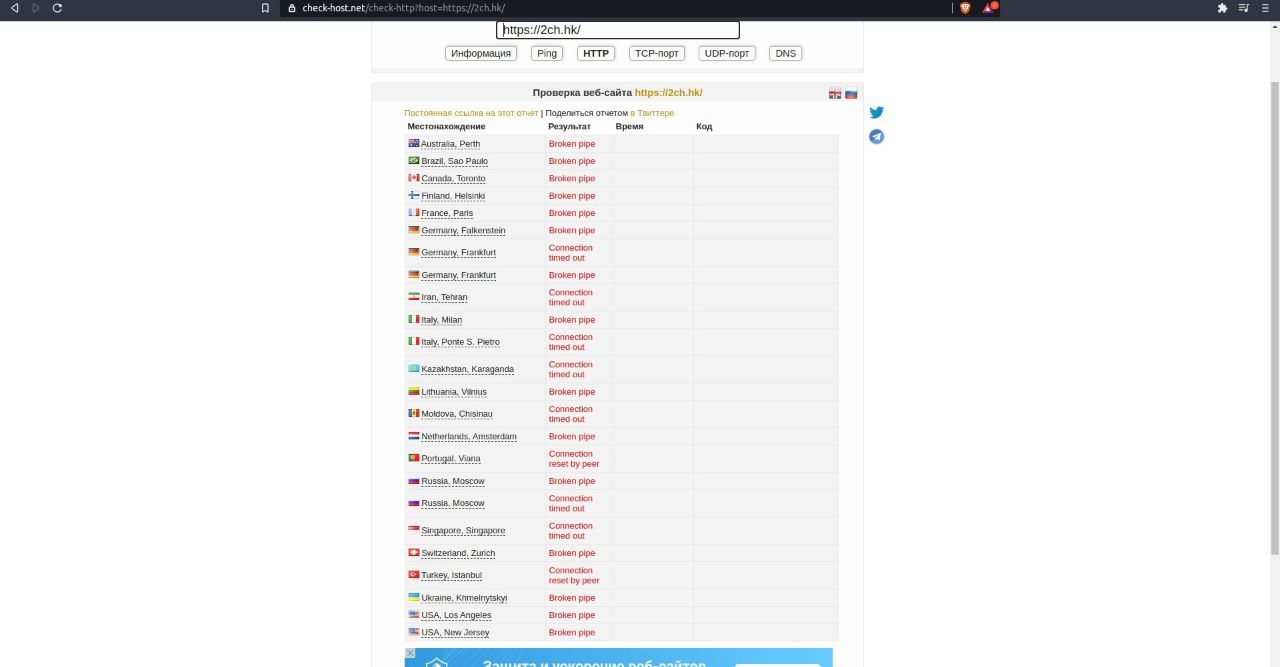Select the Информация check tab
Viewport: 1280px width, 667px height.
[481, 53]
